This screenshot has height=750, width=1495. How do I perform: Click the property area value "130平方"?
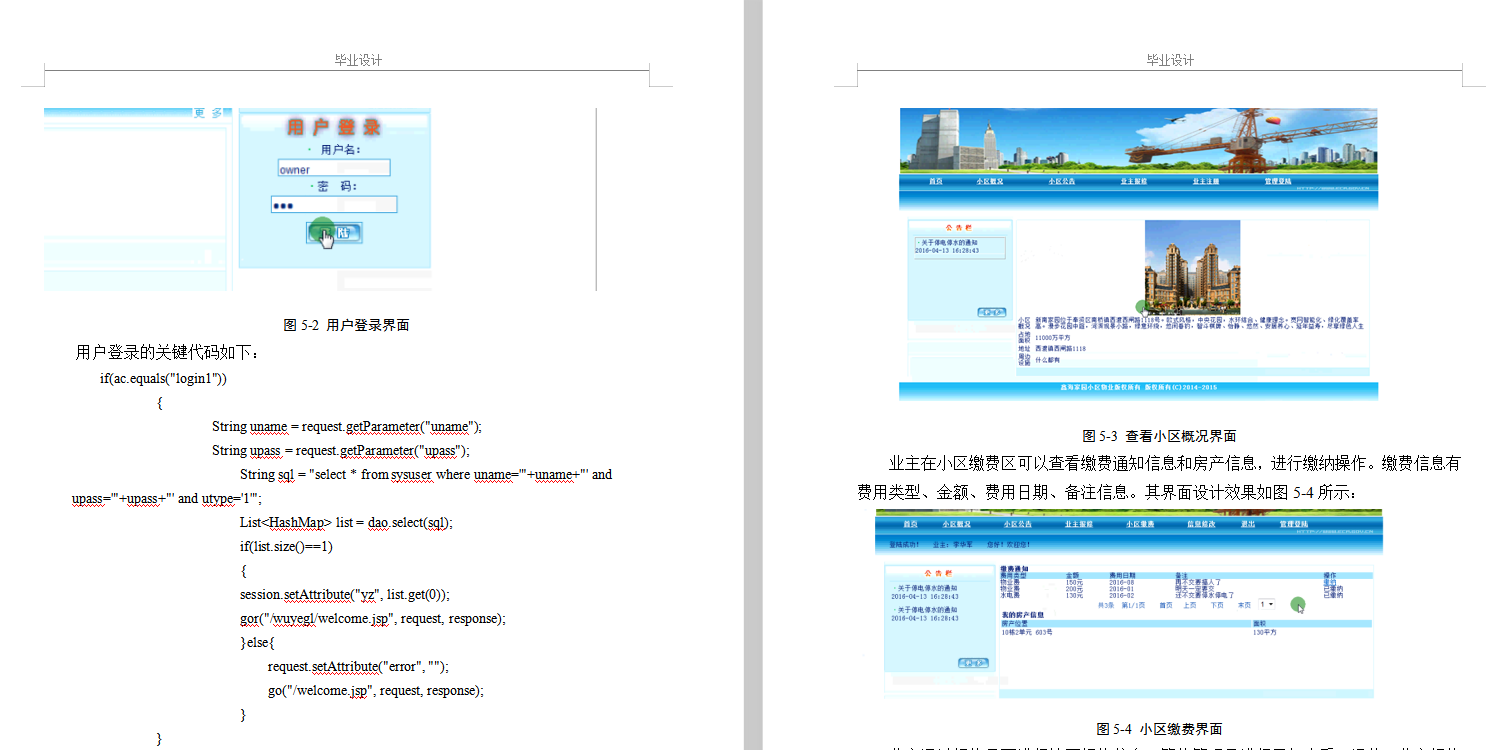click(1265, 632)
